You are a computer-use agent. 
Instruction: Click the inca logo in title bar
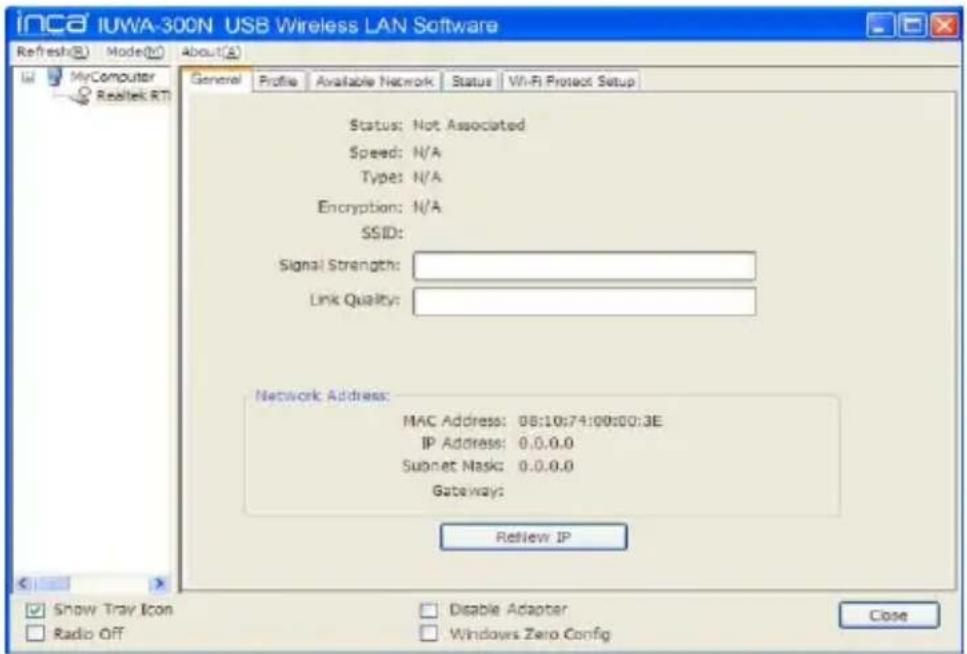(54, 24)
